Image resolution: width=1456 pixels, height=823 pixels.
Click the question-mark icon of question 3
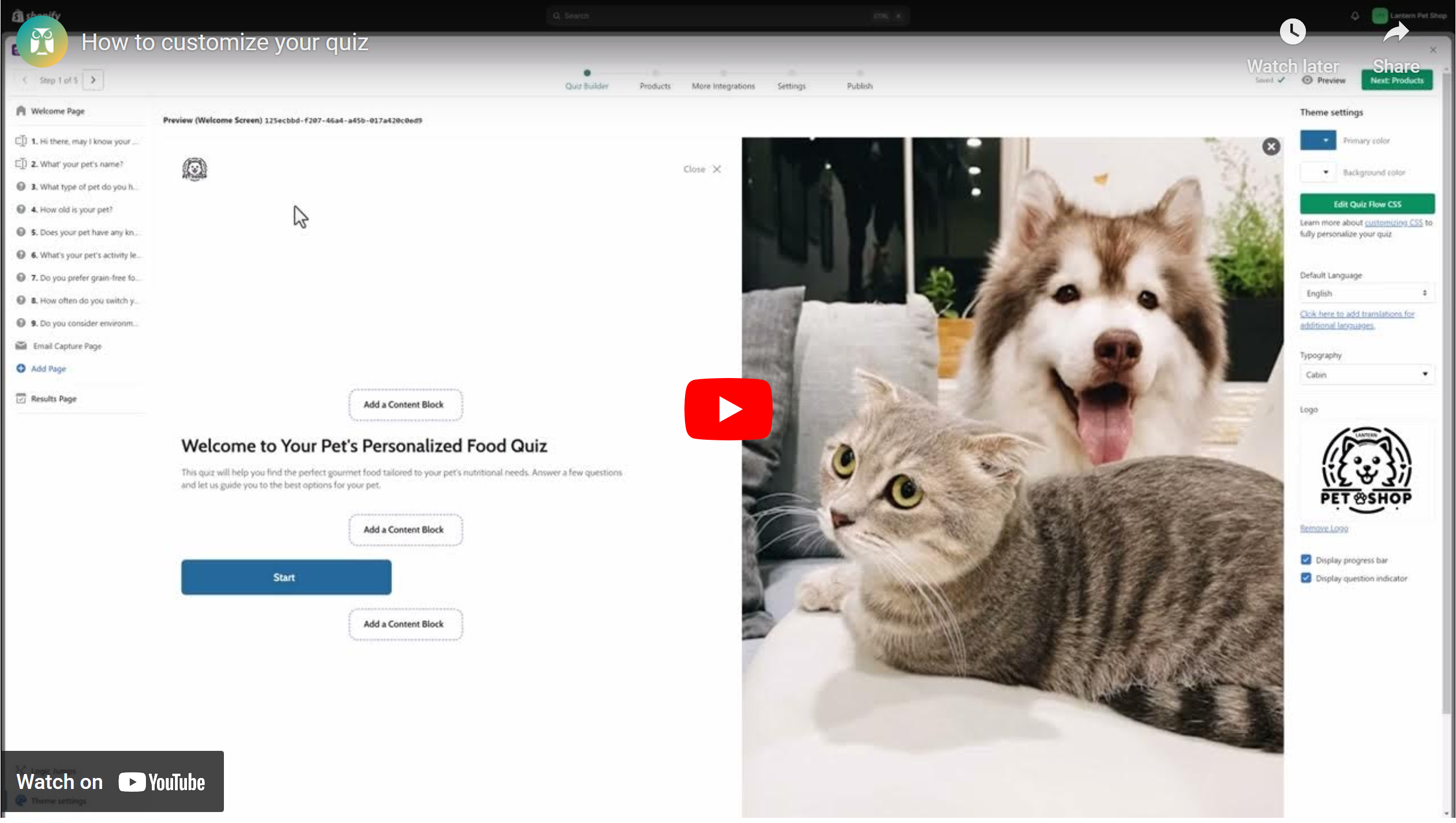(21, 186)
